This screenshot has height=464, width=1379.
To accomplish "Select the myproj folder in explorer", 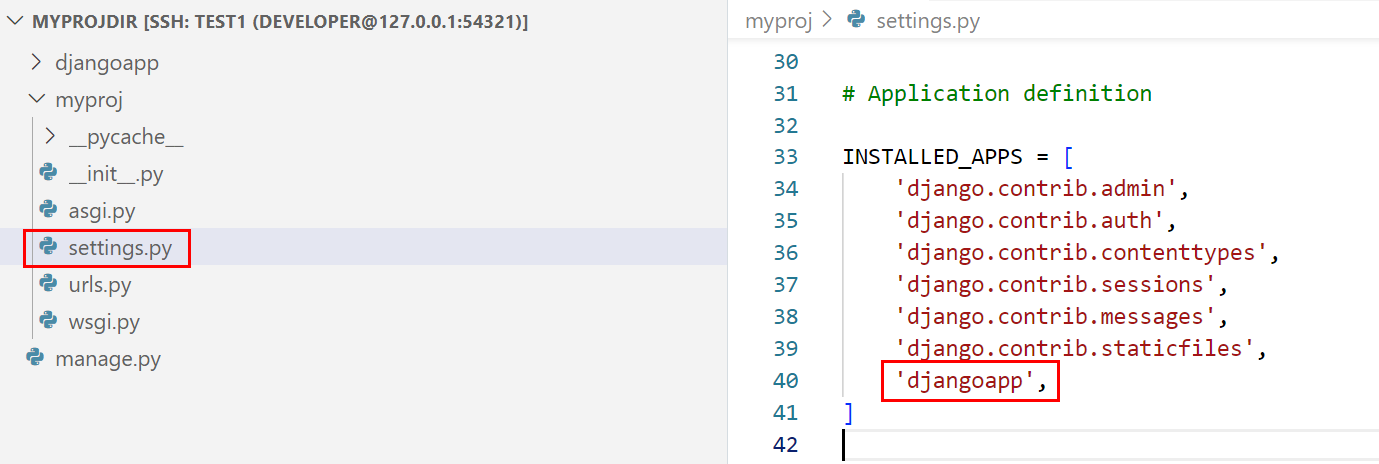I will click(89, 100).
